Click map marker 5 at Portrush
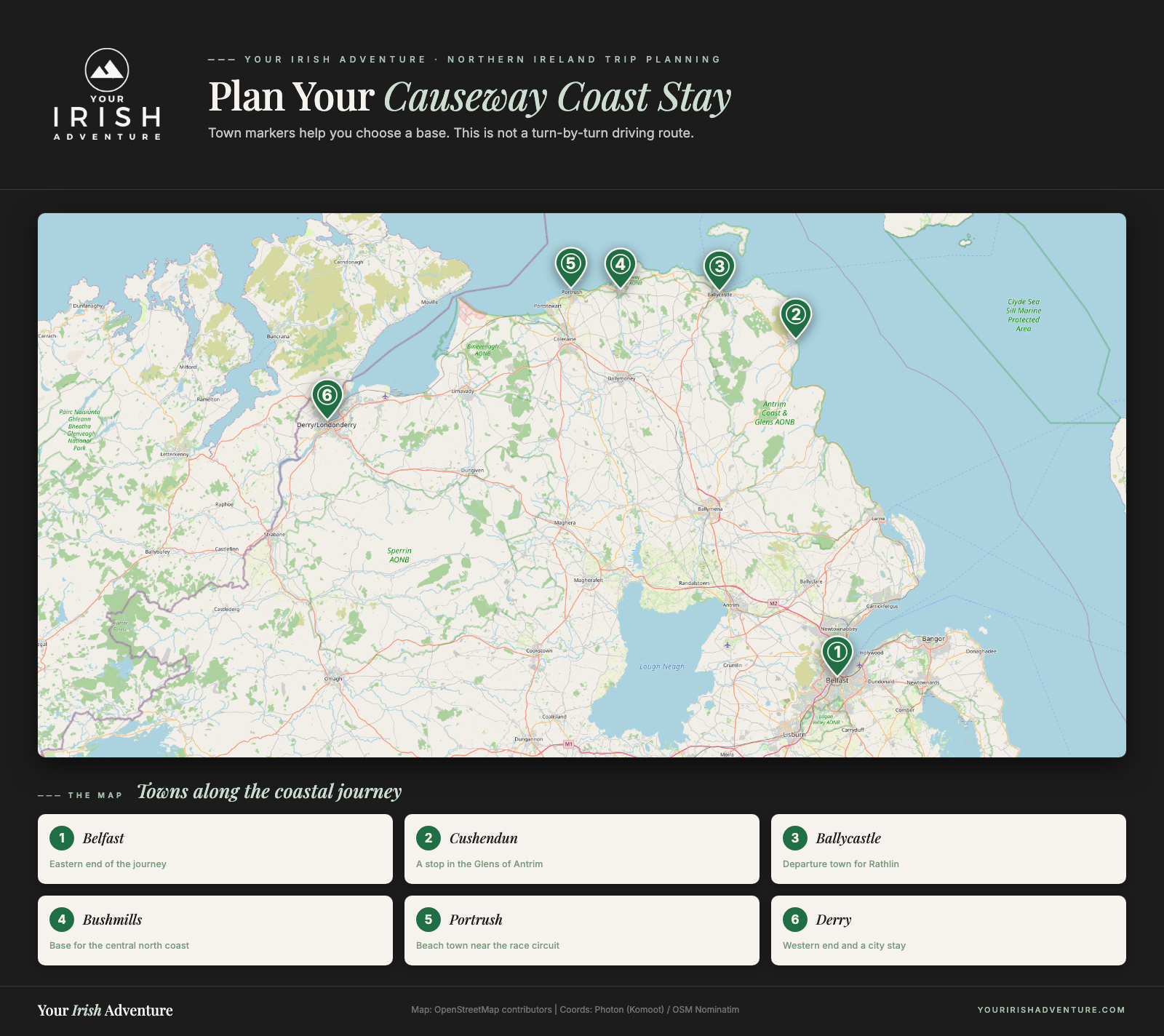Screen dimensions: 1164x1036 point(571,267)
